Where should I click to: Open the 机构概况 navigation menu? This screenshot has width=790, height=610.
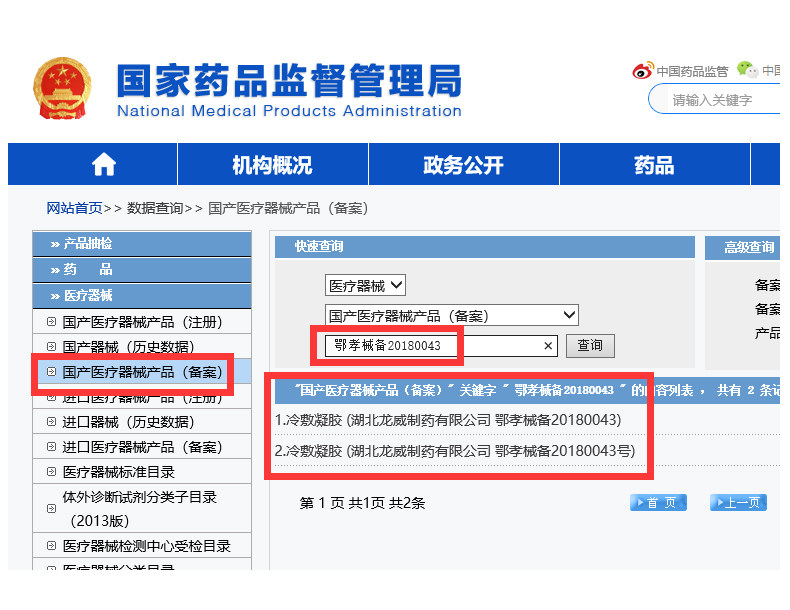tap(273, 165)
